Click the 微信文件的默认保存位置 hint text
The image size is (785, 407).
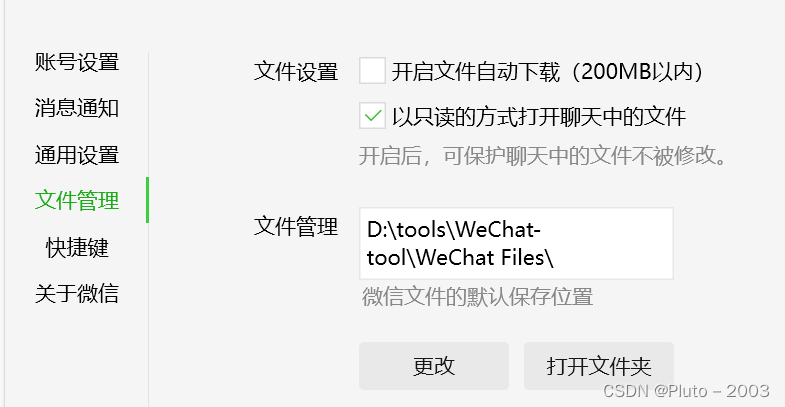(x=477, y=296)
